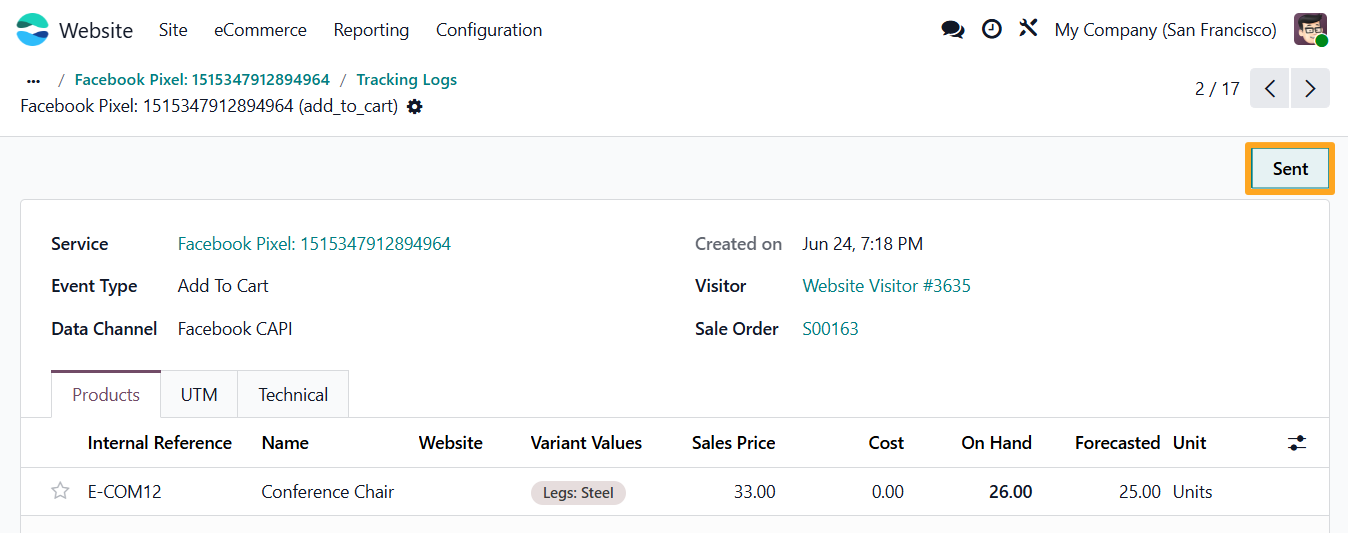Open sale order S00163 link
1348x533 pixels.
point(830,329)
